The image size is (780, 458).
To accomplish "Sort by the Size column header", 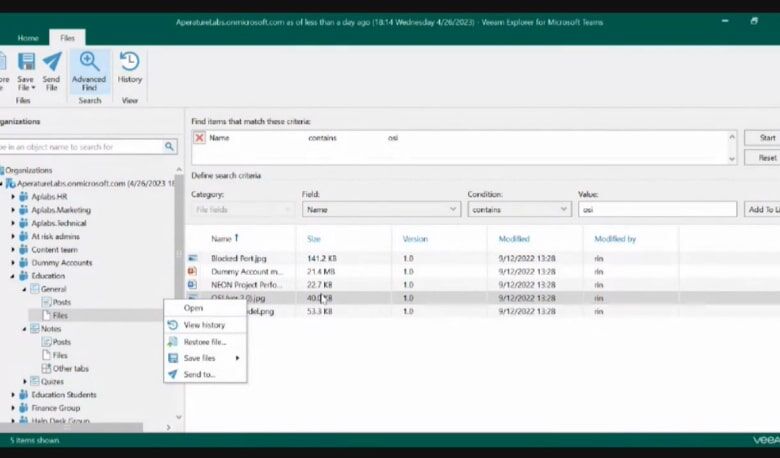I will point(314,239).
